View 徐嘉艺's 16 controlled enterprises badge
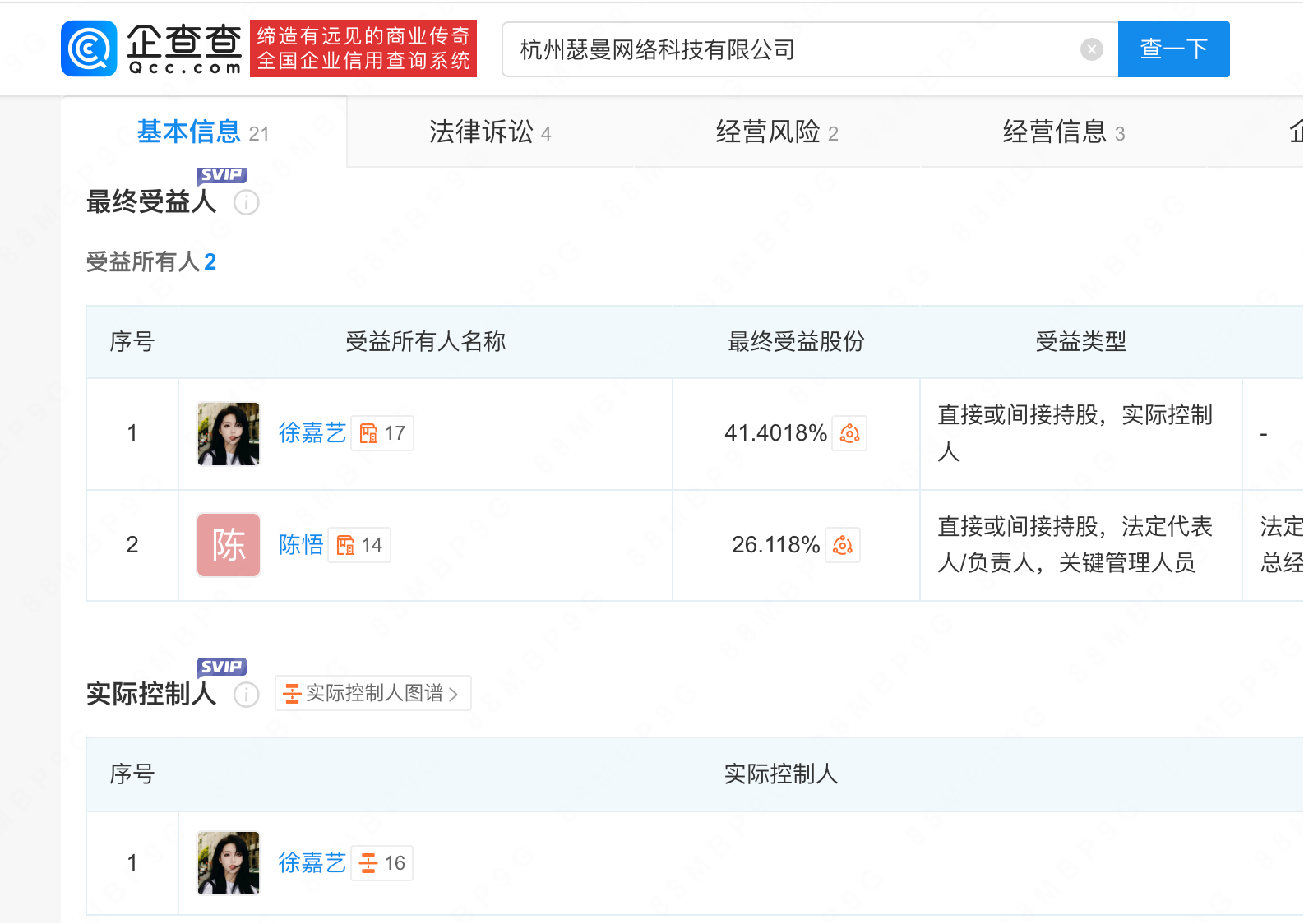The image size is (1304, 924). pos(382,863)
